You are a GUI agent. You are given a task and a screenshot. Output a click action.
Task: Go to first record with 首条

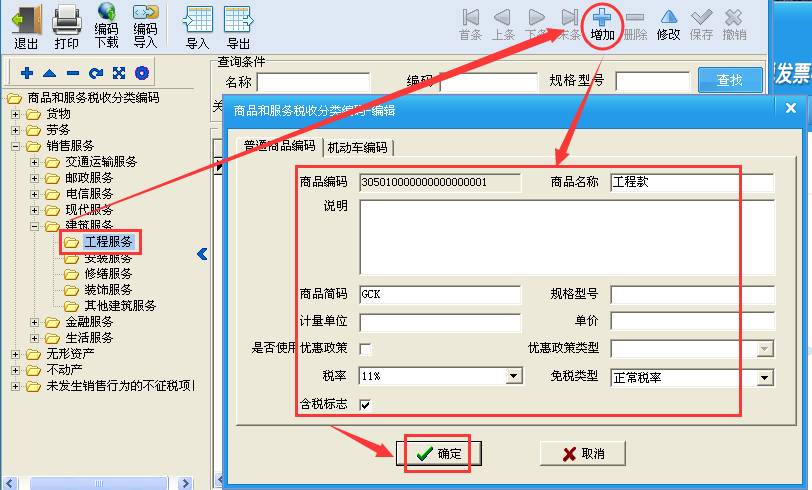470,18
